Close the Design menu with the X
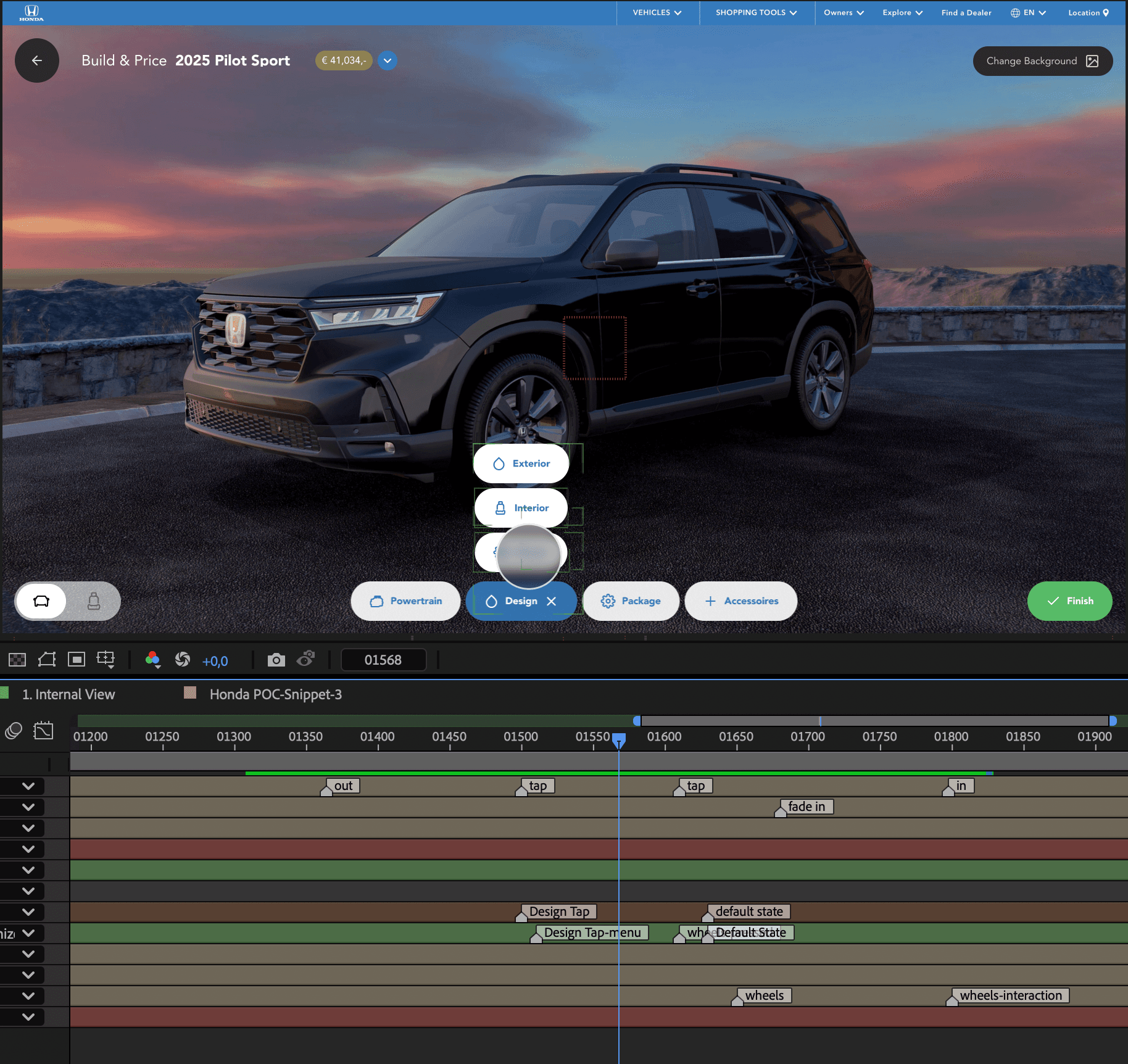Screen dimensions: 1128x1064 click(552, 601)
